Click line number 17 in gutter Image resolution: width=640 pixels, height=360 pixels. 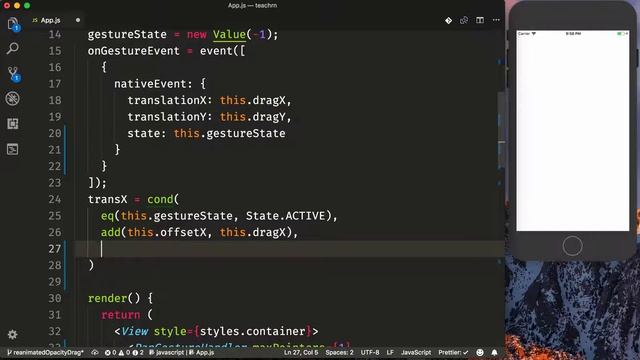pos(55,84)
